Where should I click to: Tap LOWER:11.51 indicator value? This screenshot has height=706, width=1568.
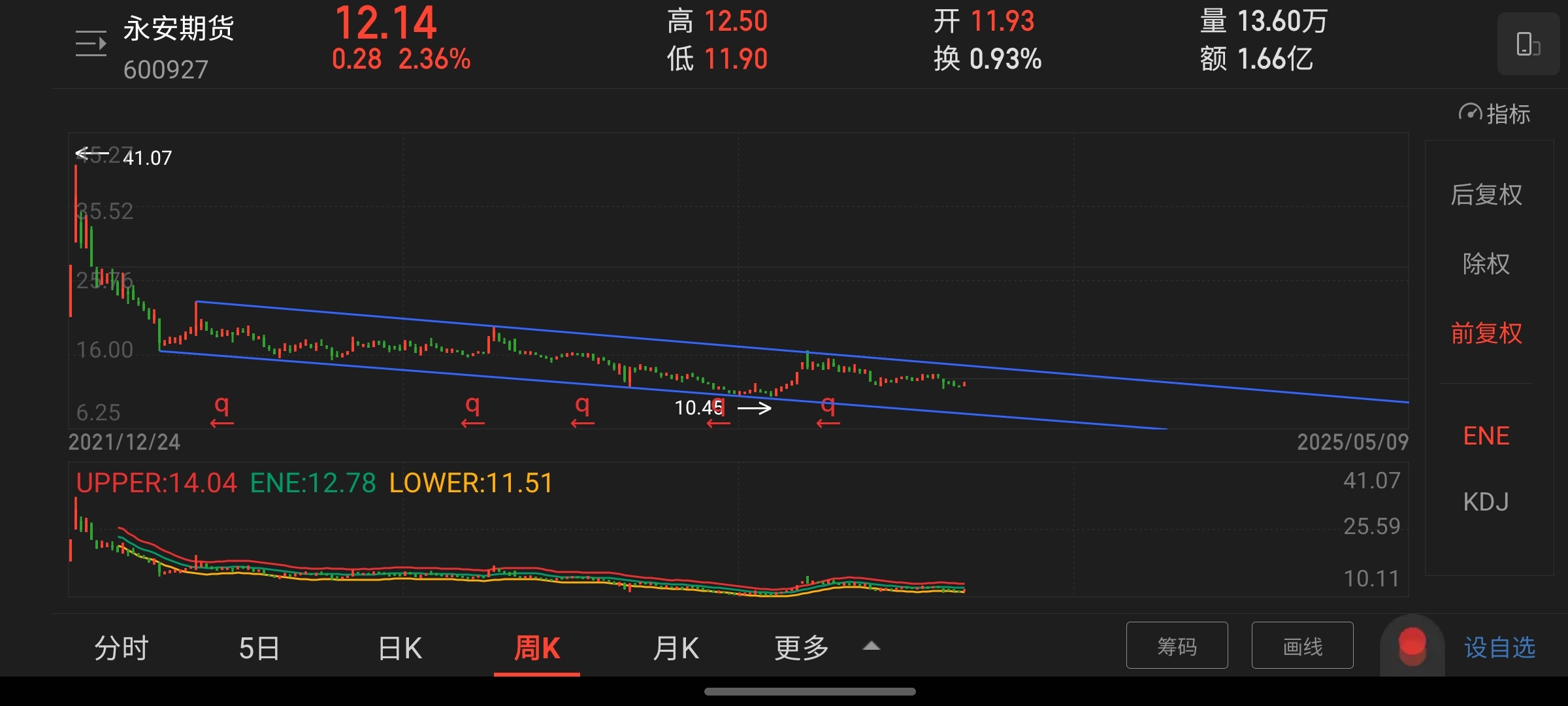click(x=471, y=483)
